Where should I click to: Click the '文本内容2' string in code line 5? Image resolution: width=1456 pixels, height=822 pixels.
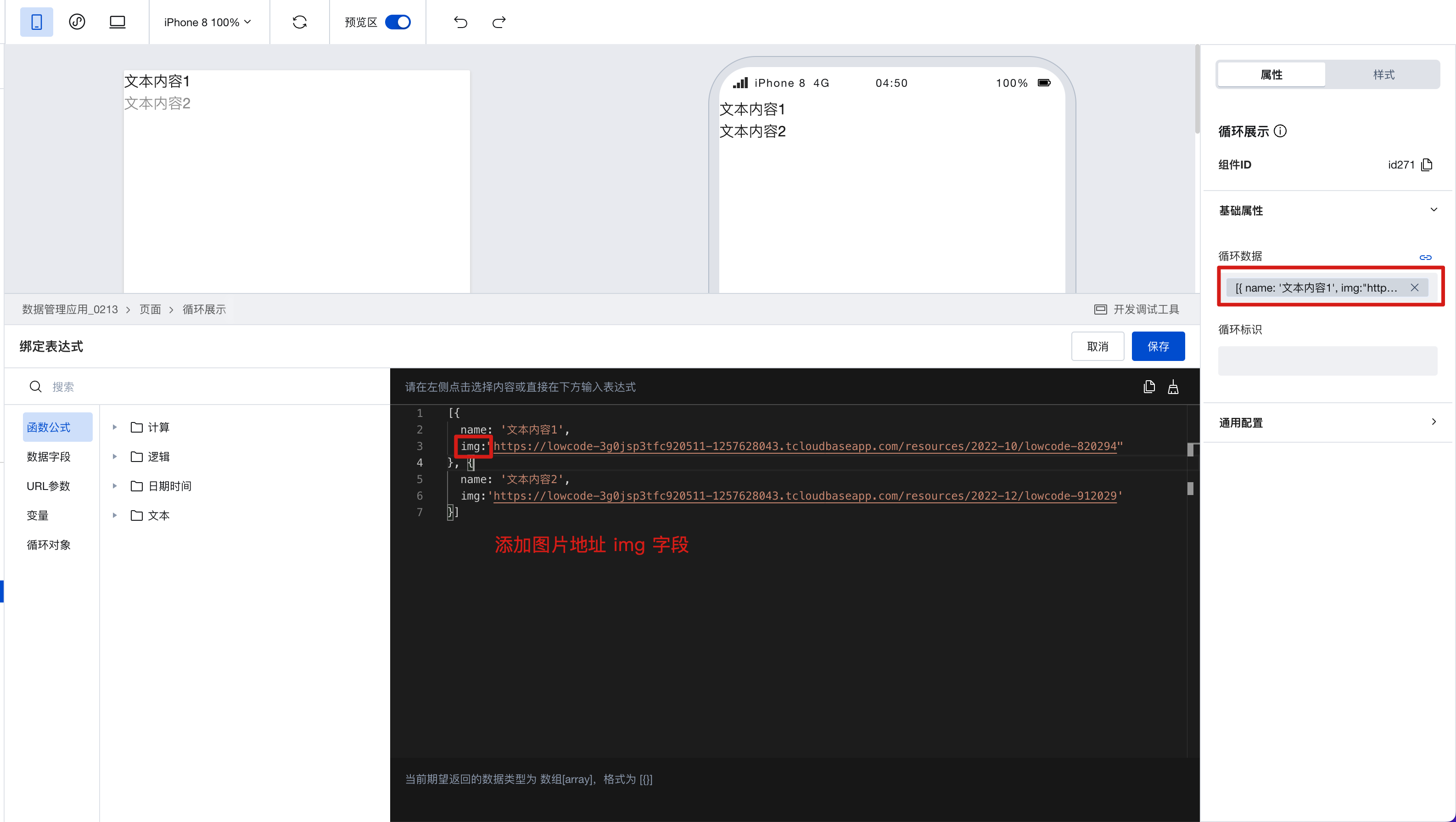point(532,479)
